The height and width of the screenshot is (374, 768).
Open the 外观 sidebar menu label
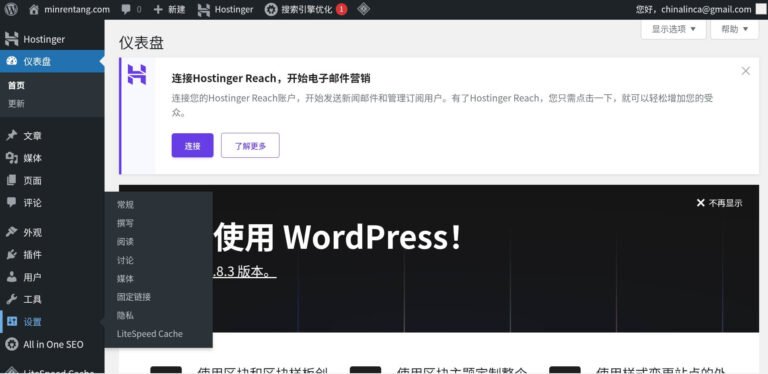[x=32, y=233]
